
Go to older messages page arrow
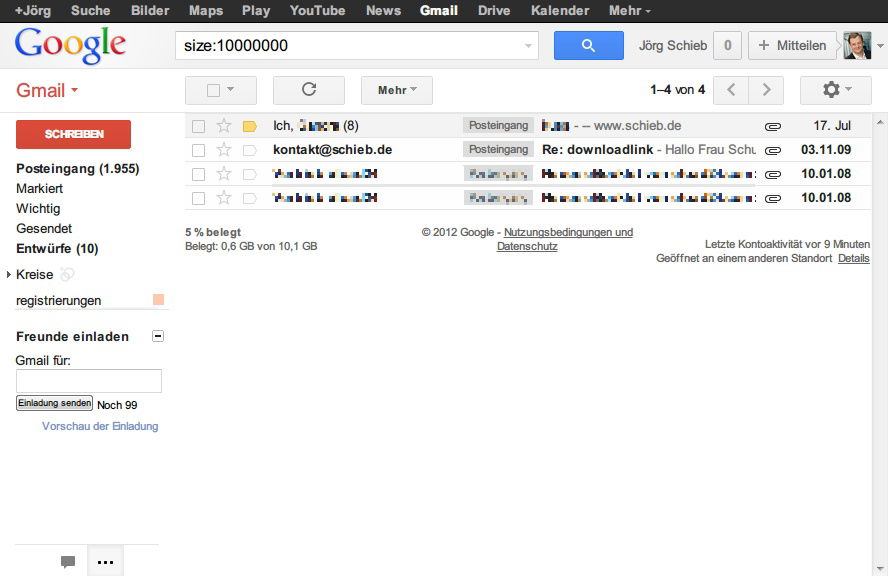(766, 90)
